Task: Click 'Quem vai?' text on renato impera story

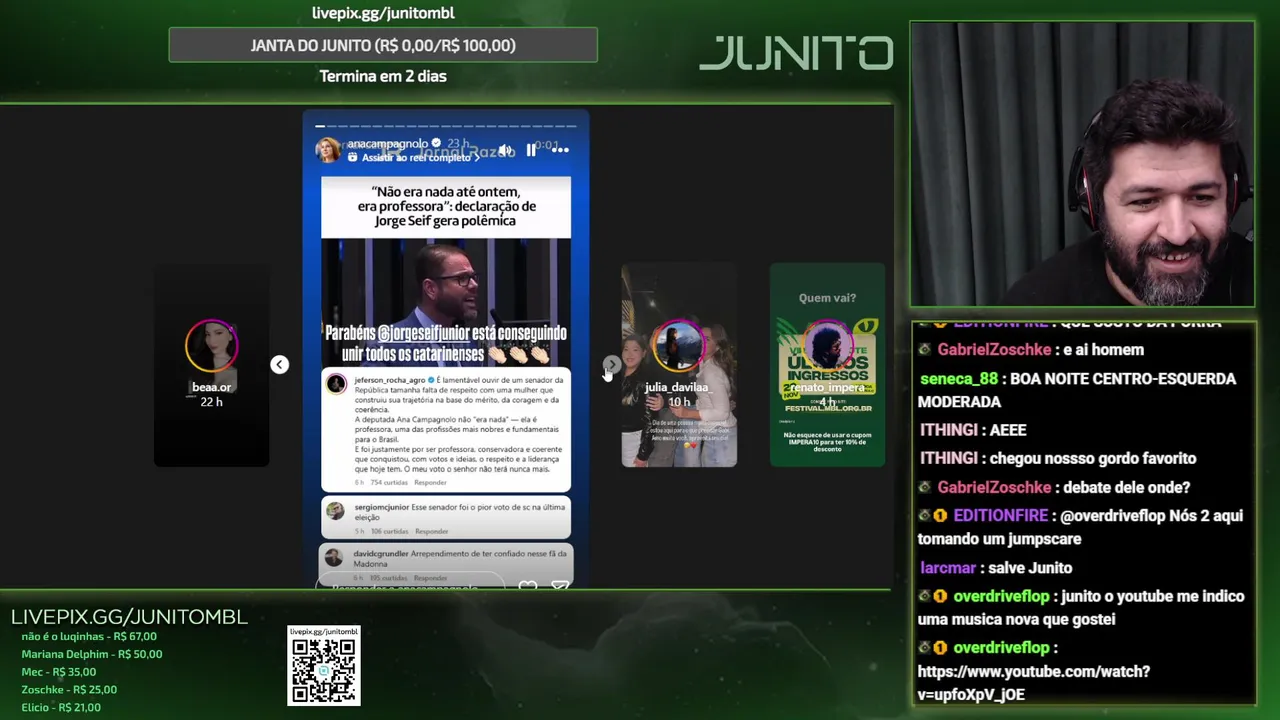Action: tap(827, 298)
